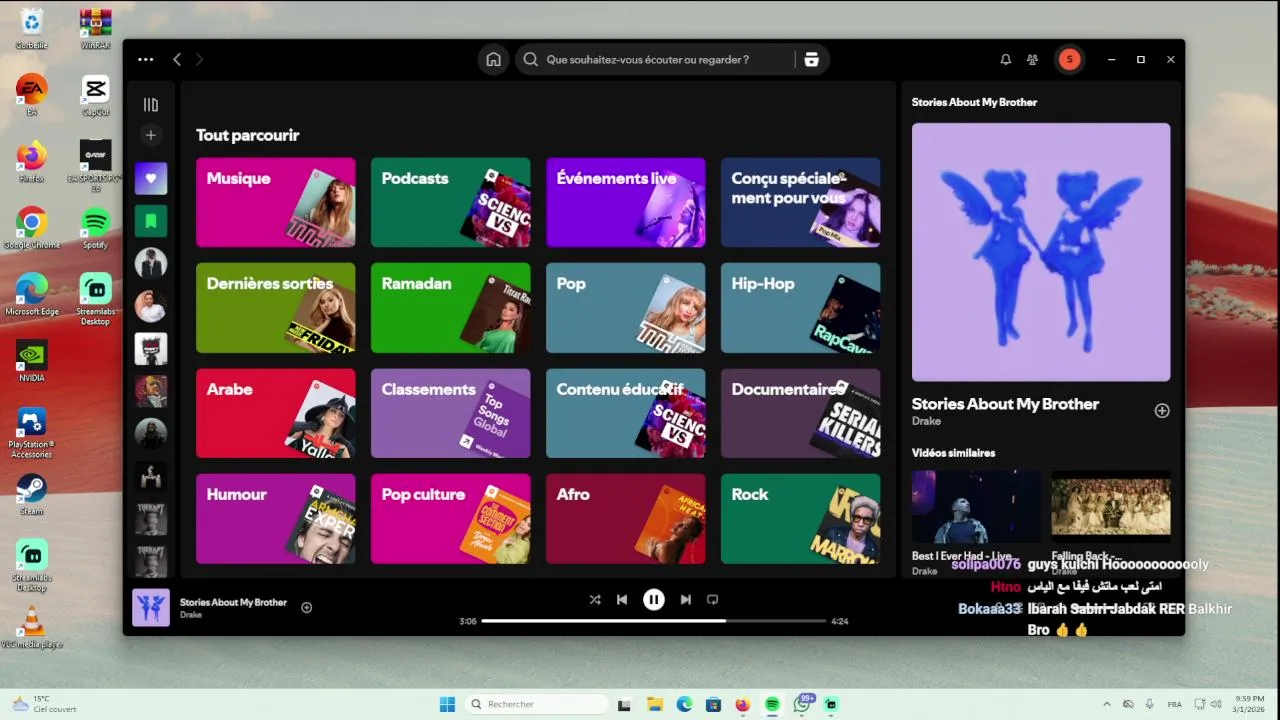Open Drake link under panel song title
The width and height of the screenshot is (1280, 720).
[x=926, y=422]
